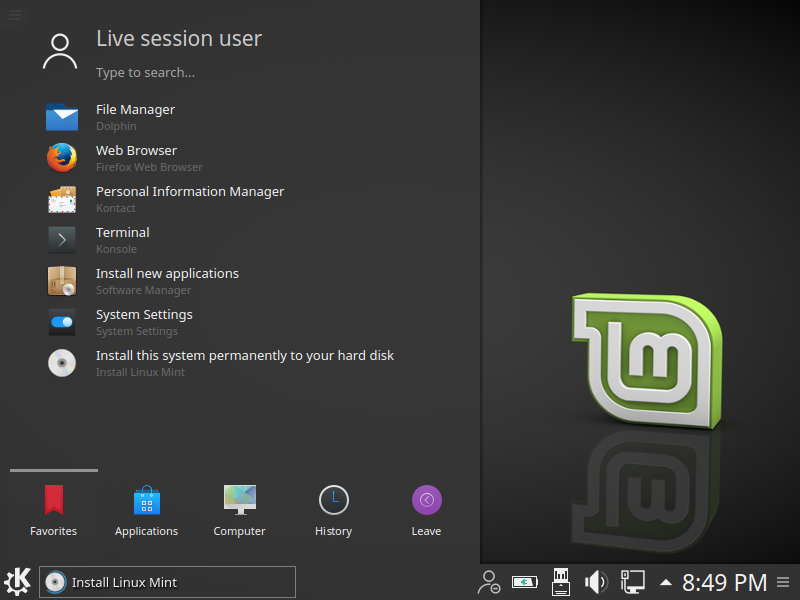Screen dimensions: 800x600
Task: Open the battery indicator in the tray
Action: pos(523,582)
